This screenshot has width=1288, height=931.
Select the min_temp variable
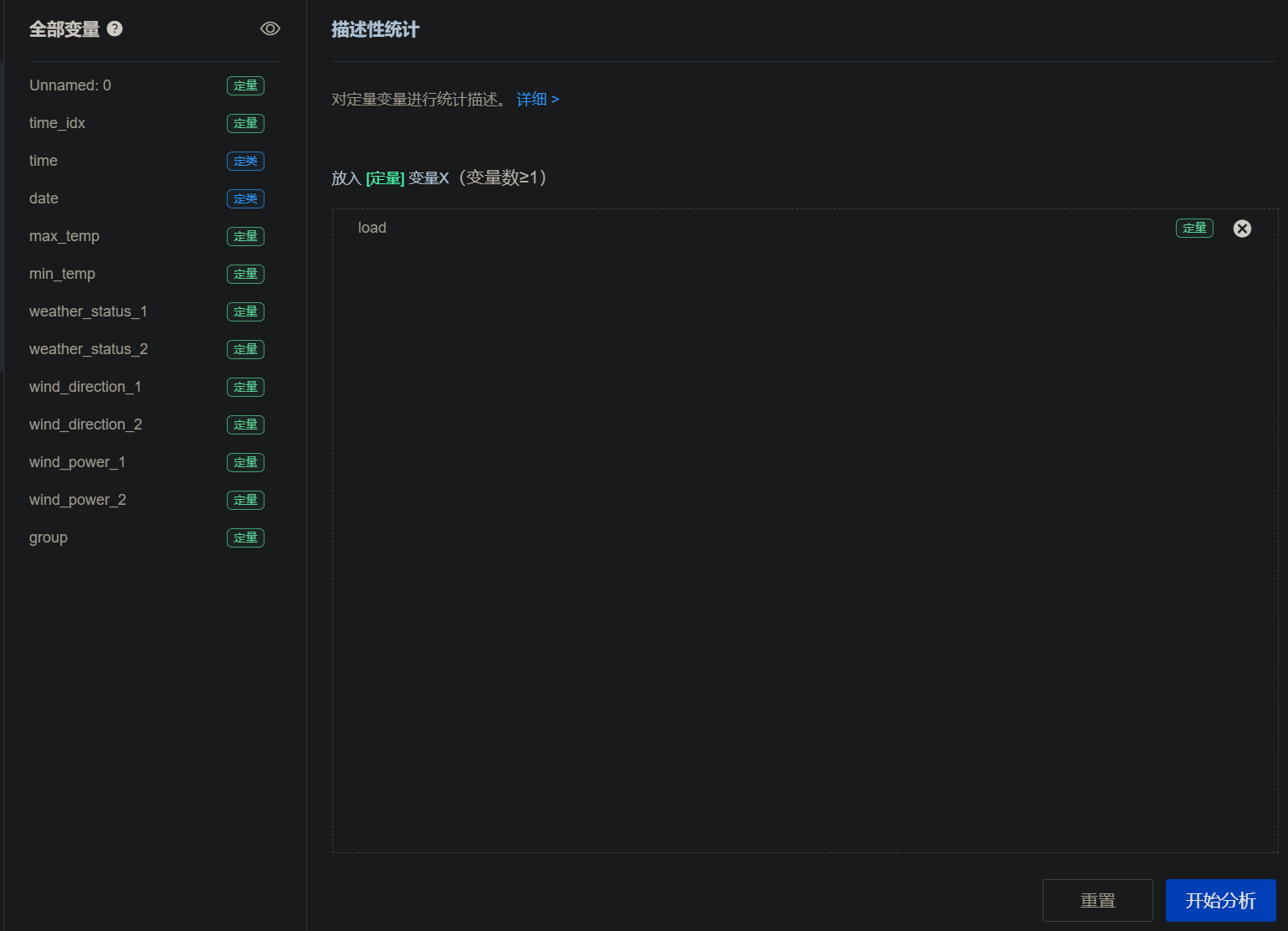(61, 274)
